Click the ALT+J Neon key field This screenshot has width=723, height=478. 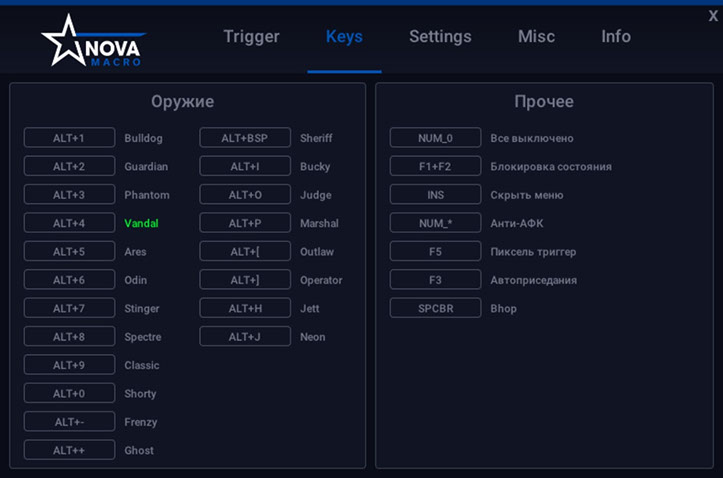click(245, 337)
